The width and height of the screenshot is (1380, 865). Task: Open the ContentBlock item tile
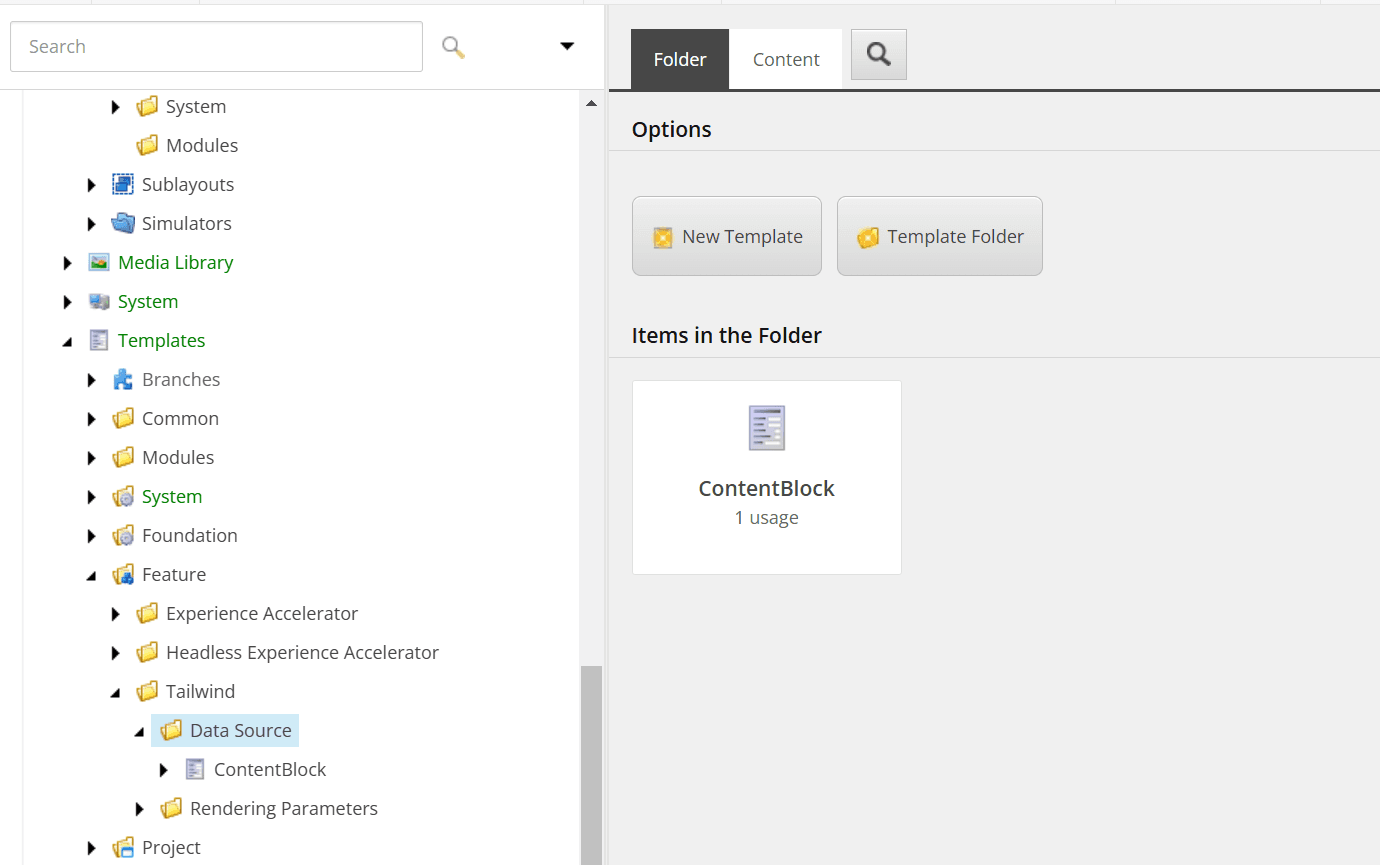[x=767, y=477]
